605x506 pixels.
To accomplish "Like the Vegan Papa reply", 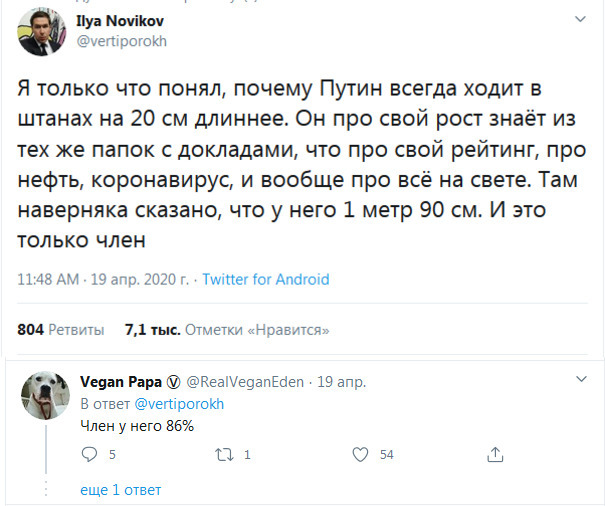I will [361, 454].
